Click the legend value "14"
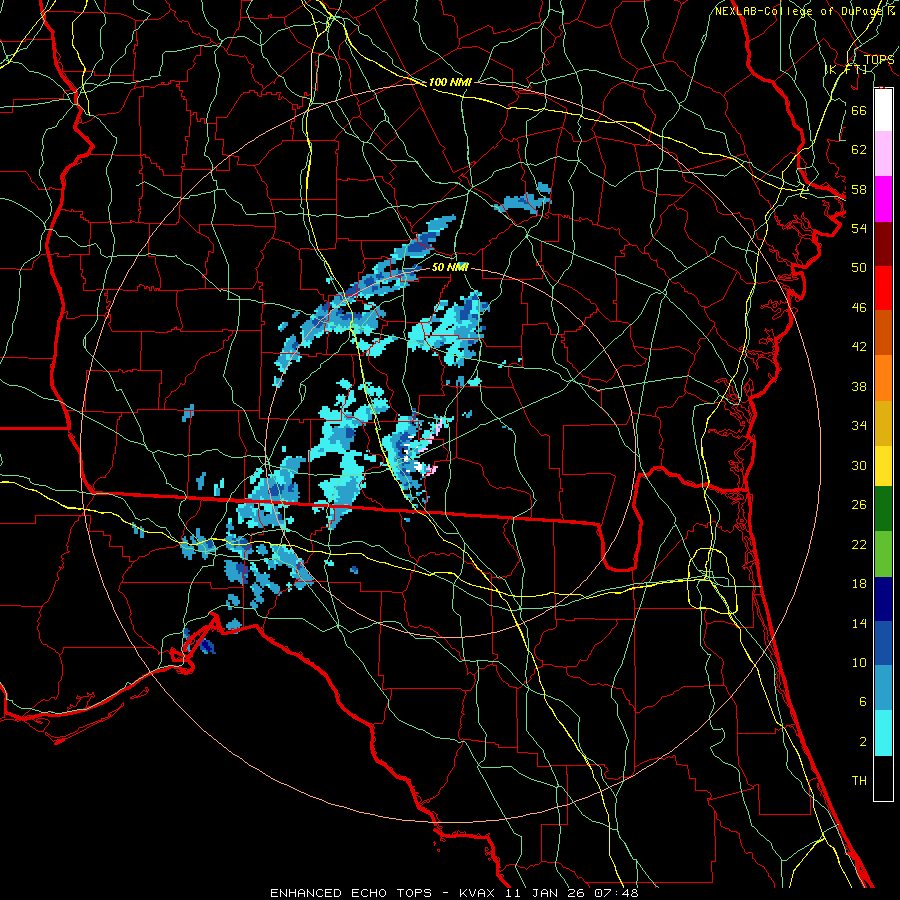Image resolution: width=900 pixels, height=900 pixels. tap(859, 623)
